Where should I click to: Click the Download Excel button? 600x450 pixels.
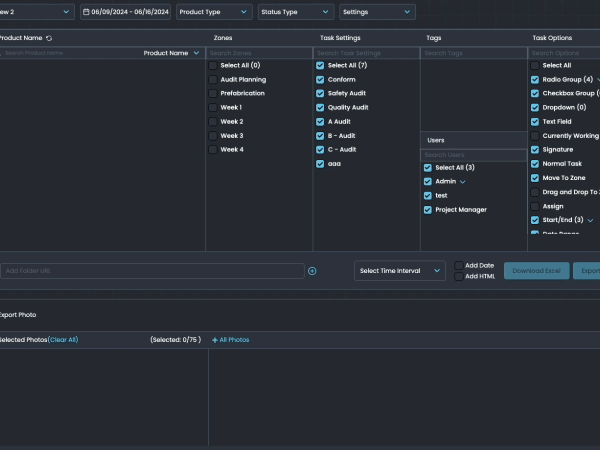click(536, 271)
